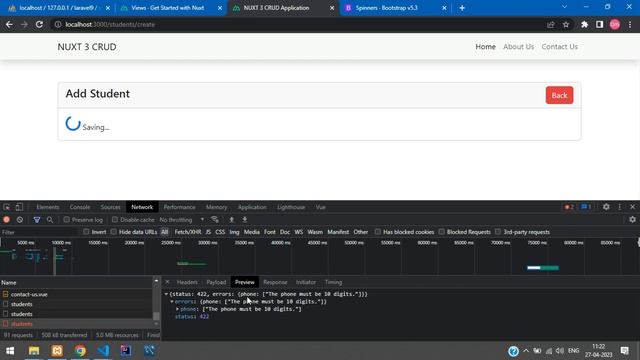640x360 pixels.
Task: Show hidden system tray icons
Action: click(x=526, y=351)
